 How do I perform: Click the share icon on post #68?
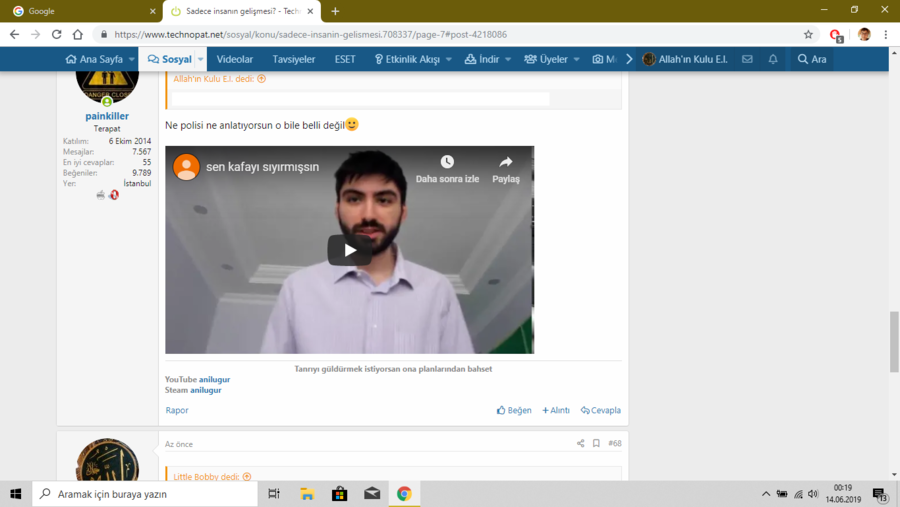[580, 443]
